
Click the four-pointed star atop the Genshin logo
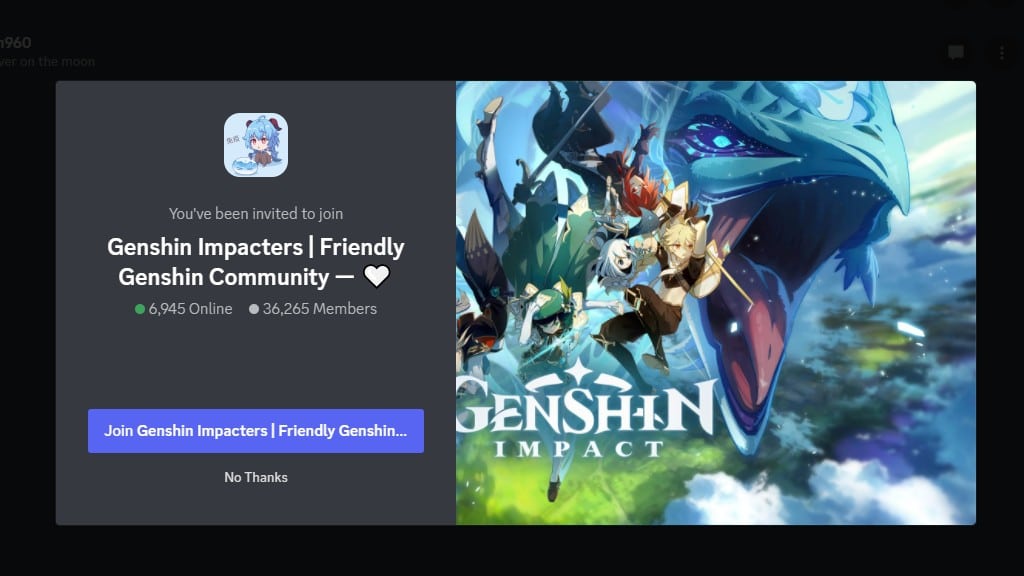pyautogui.click(x=577, y=372)
